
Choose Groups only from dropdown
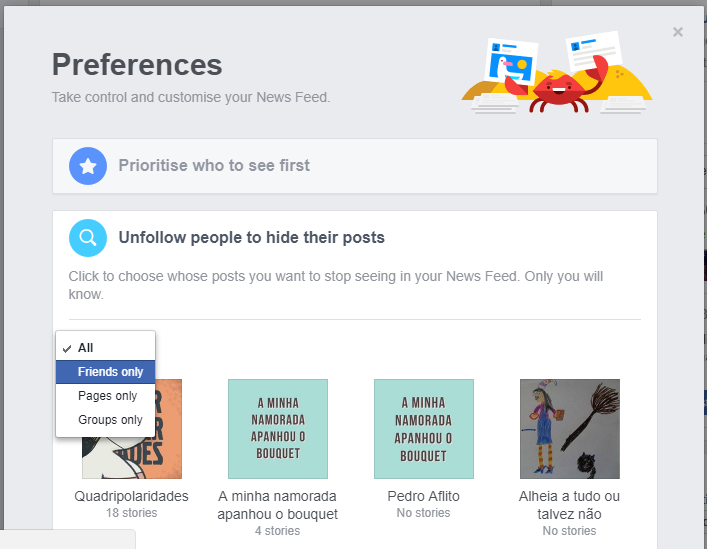tap(110, 420)
